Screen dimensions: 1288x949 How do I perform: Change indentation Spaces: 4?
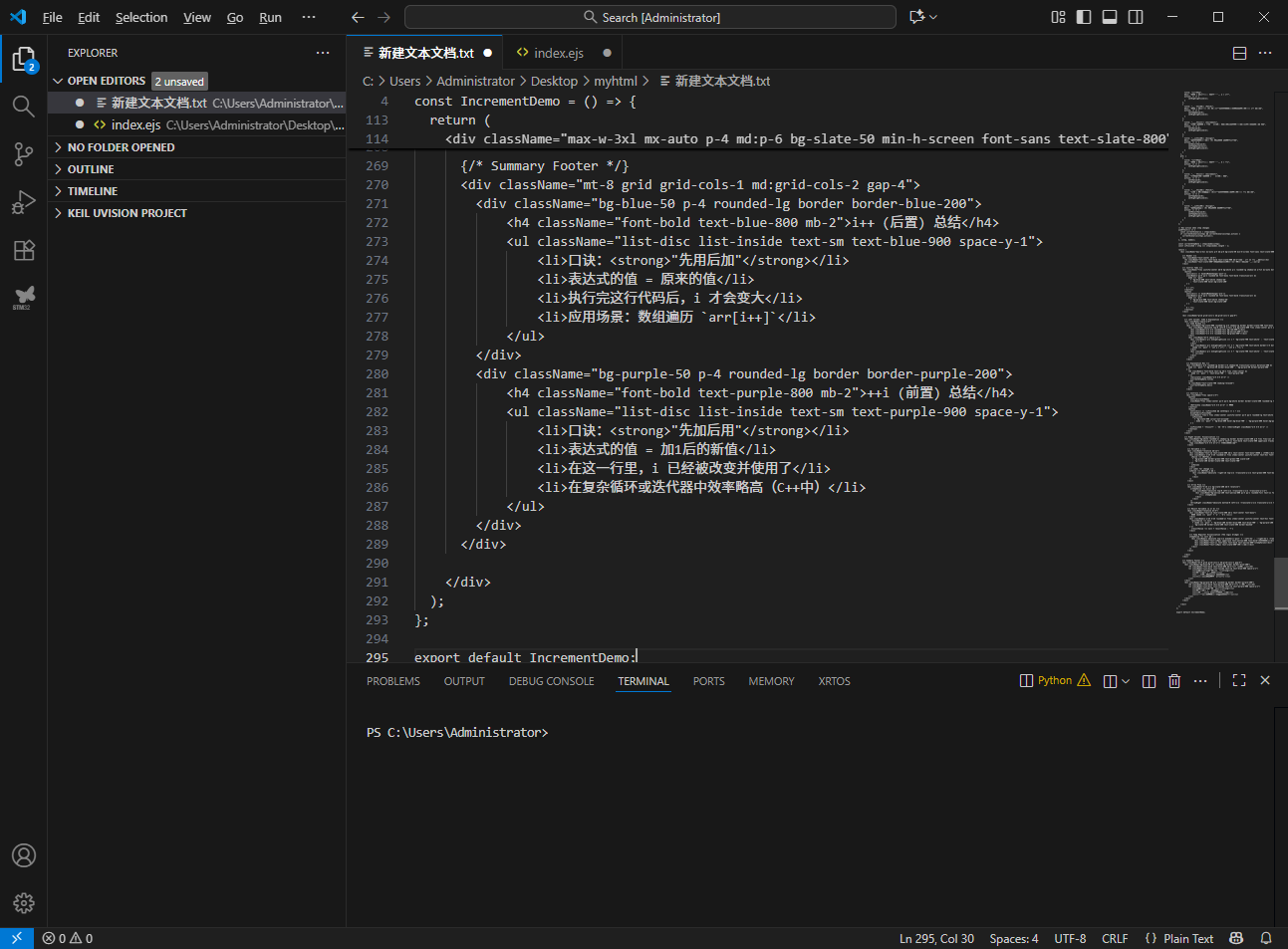point(1014,938)
